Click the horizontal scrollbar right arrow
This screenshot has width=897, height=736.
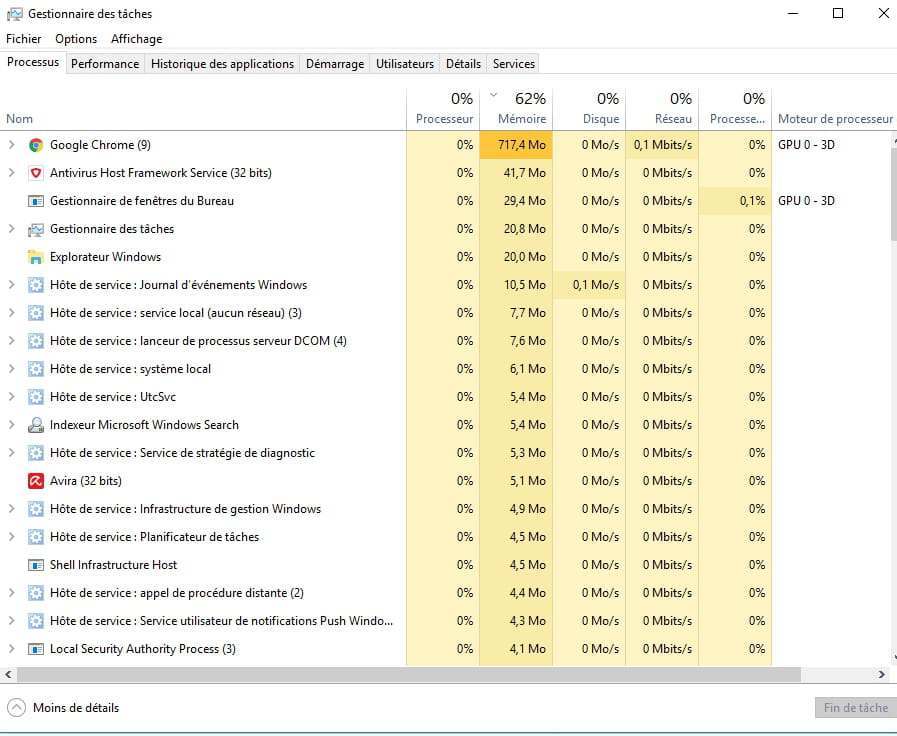(882, 675)
